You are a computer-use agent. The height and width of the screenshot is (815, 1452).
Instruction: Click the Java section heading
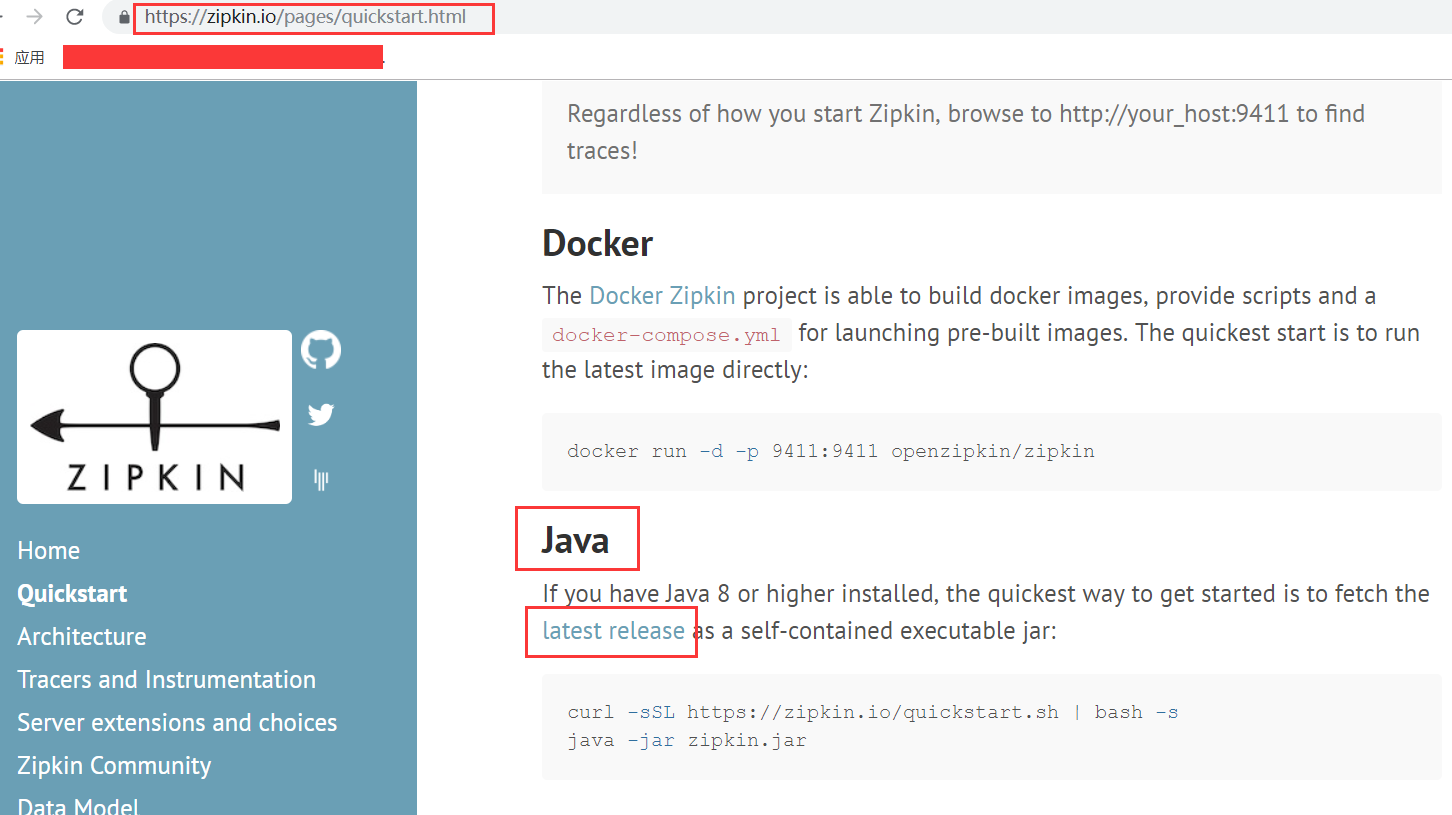575,540
